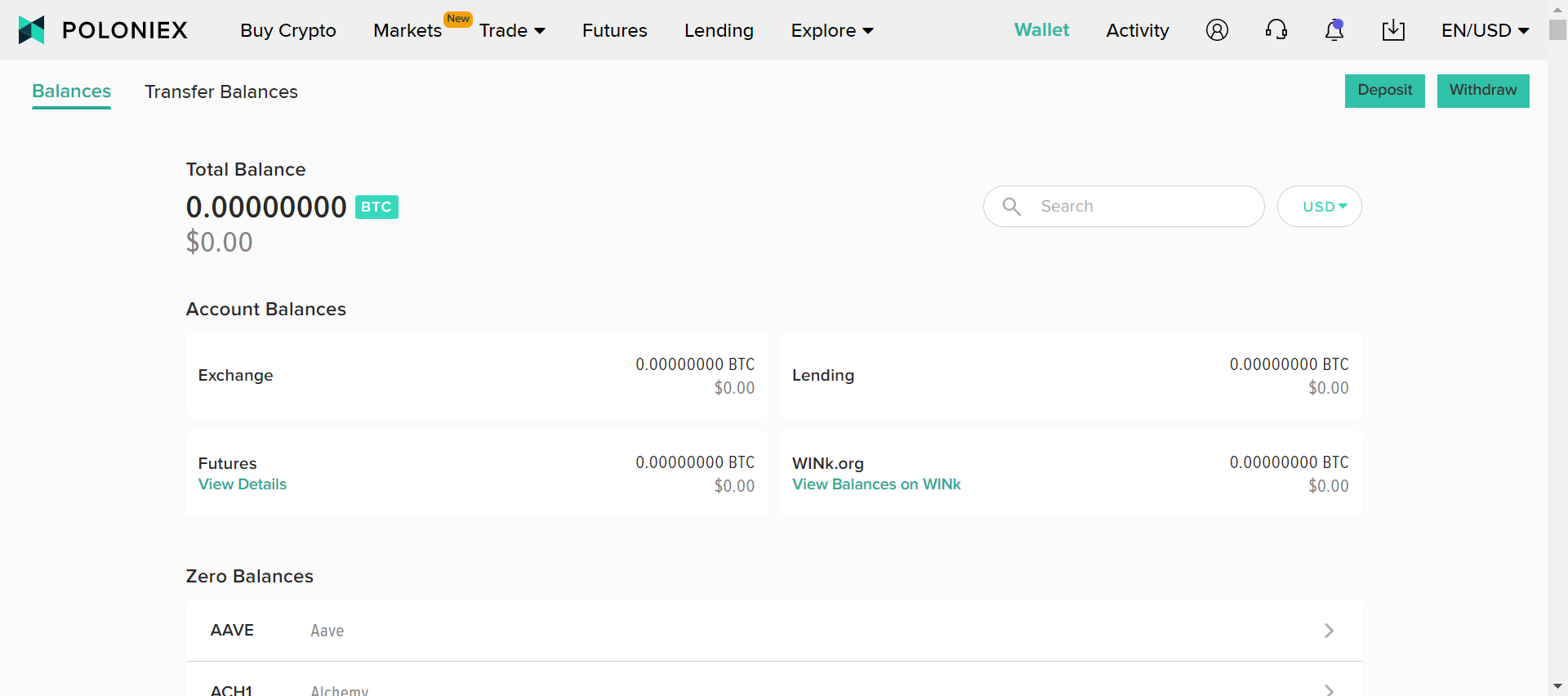Viewport: 1568px width, 696px height.
Task: Open the support headset icon
Action: (1276, 30)
